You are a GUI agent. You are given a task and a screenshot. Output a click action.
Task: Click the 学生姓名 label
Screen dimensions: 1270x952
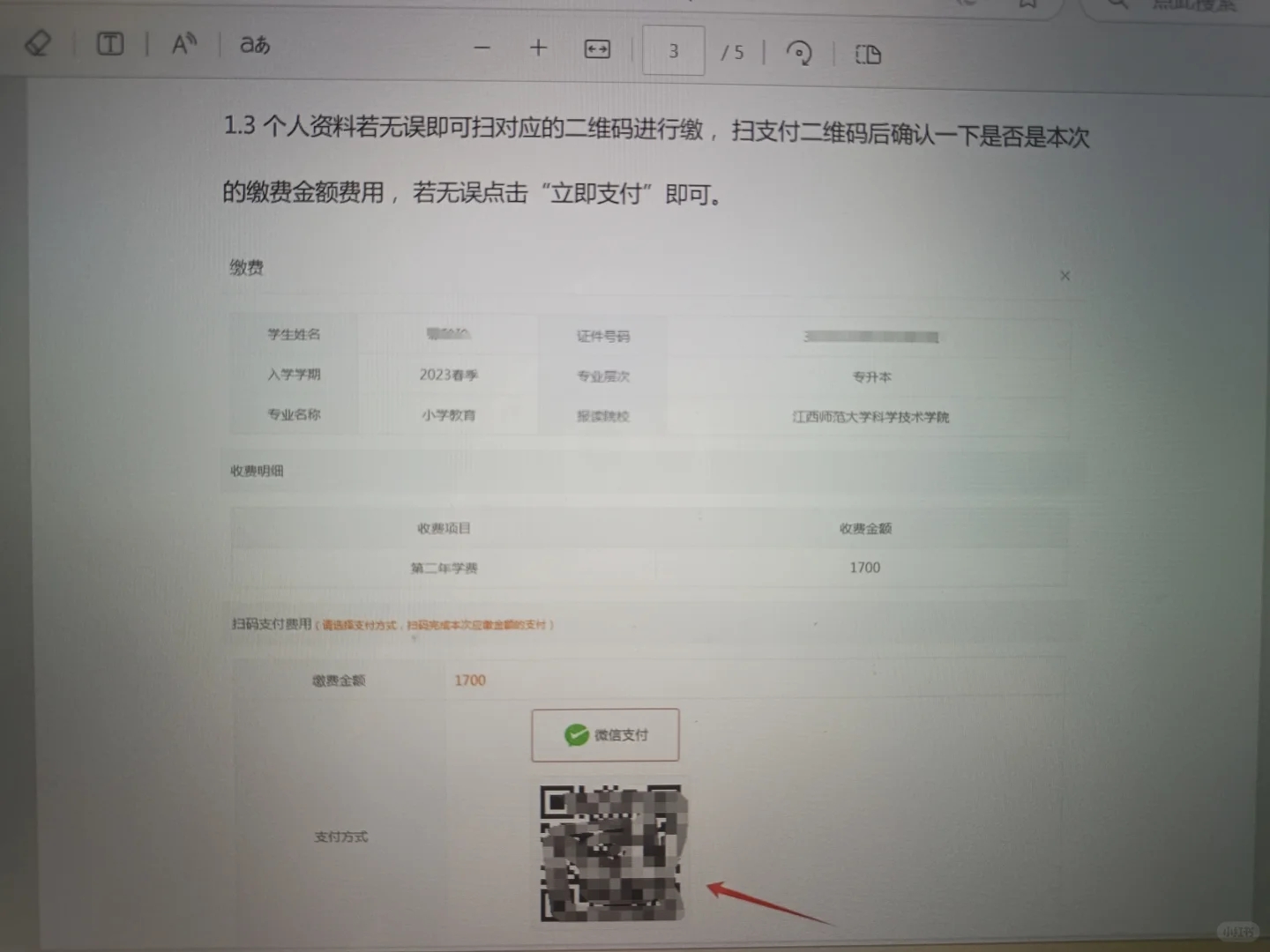294,334
